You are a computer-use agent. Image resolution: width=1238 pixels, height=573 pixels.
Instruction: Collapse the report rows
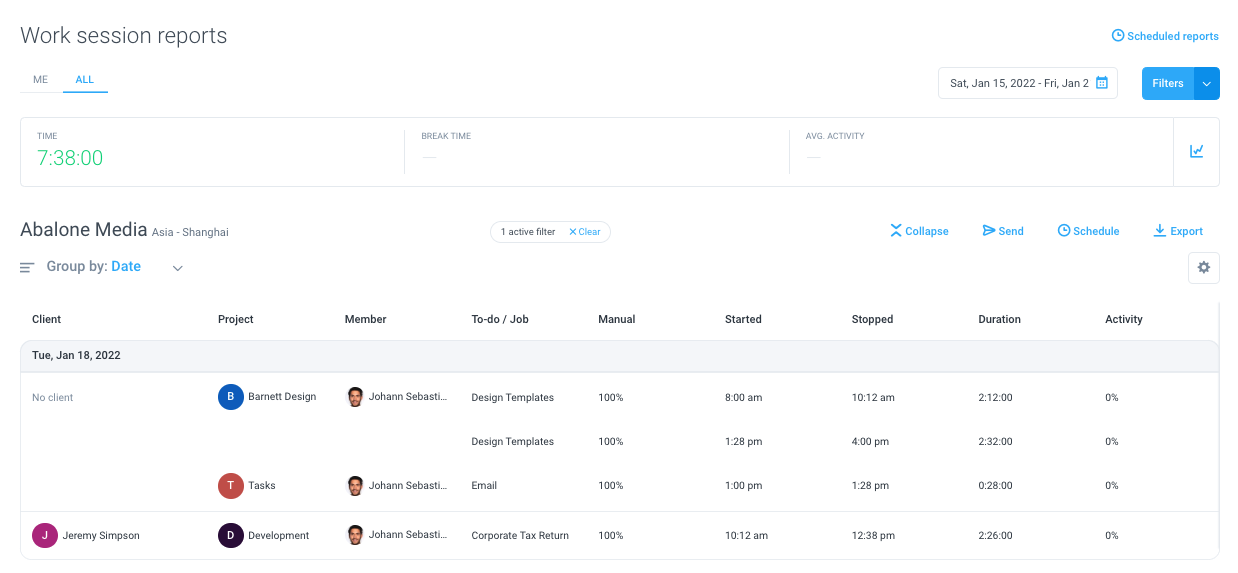click(x=919, y=231)
